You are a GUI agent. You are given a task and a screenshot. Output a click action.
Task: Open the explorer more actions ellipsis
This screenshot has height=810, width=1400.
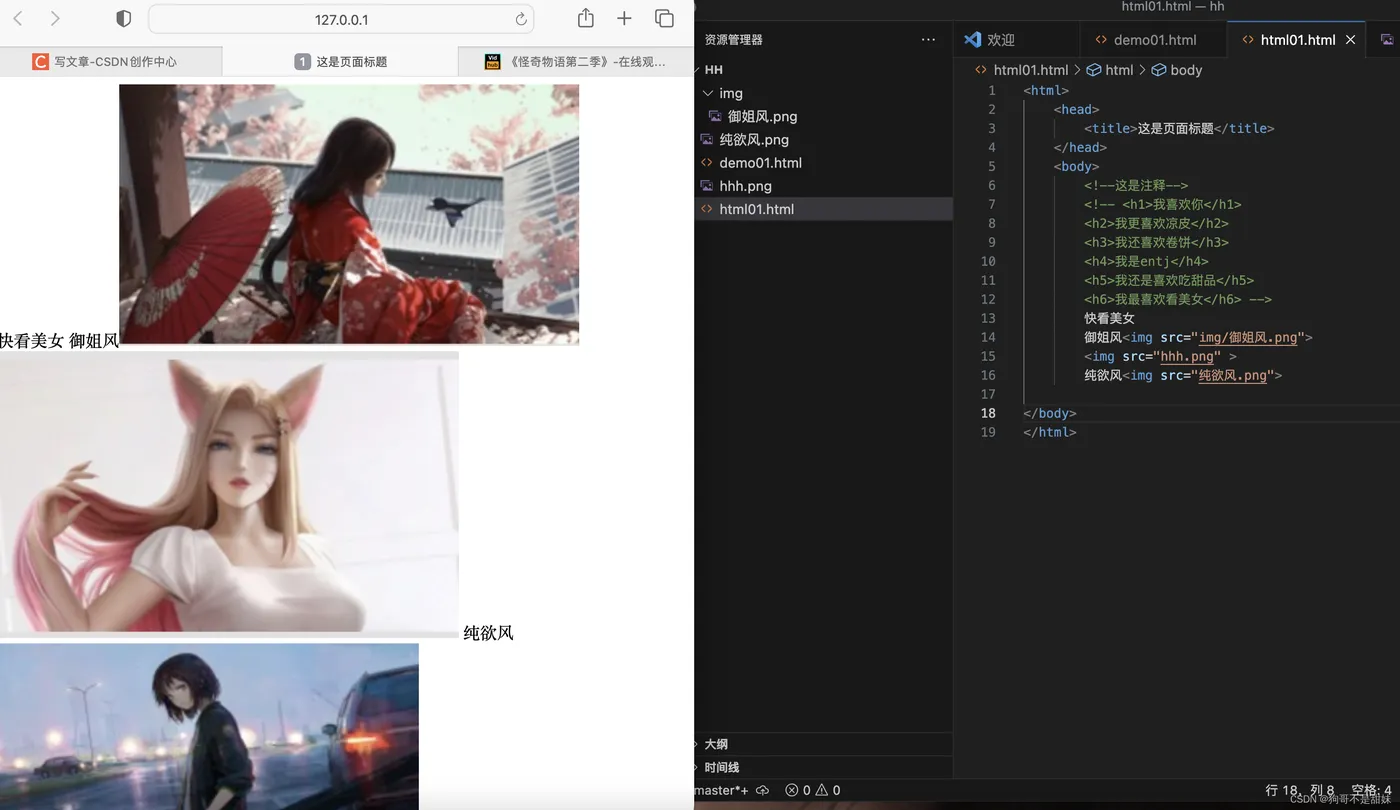click(x=928, y=40)
